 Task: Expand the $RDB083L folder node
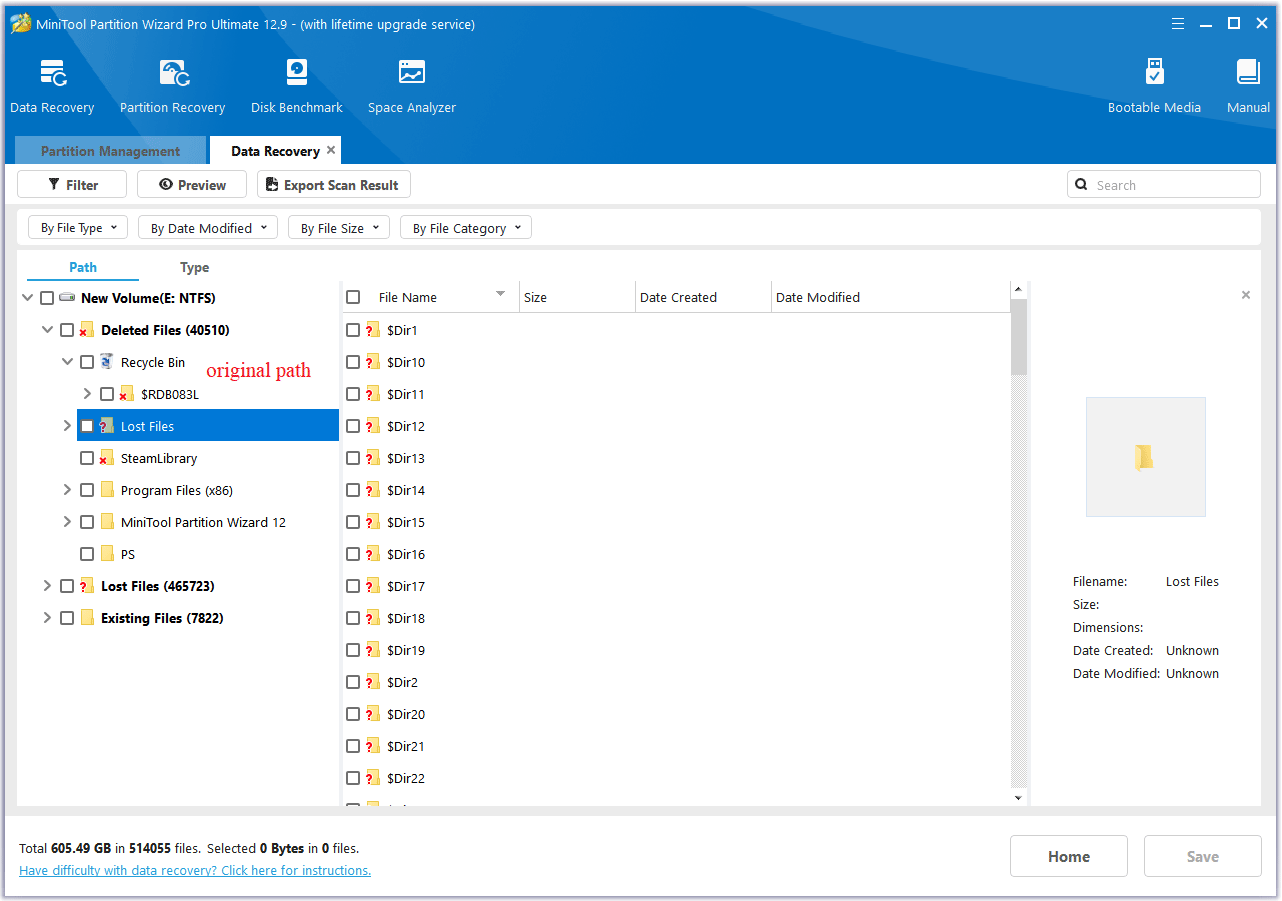point(87,394)
